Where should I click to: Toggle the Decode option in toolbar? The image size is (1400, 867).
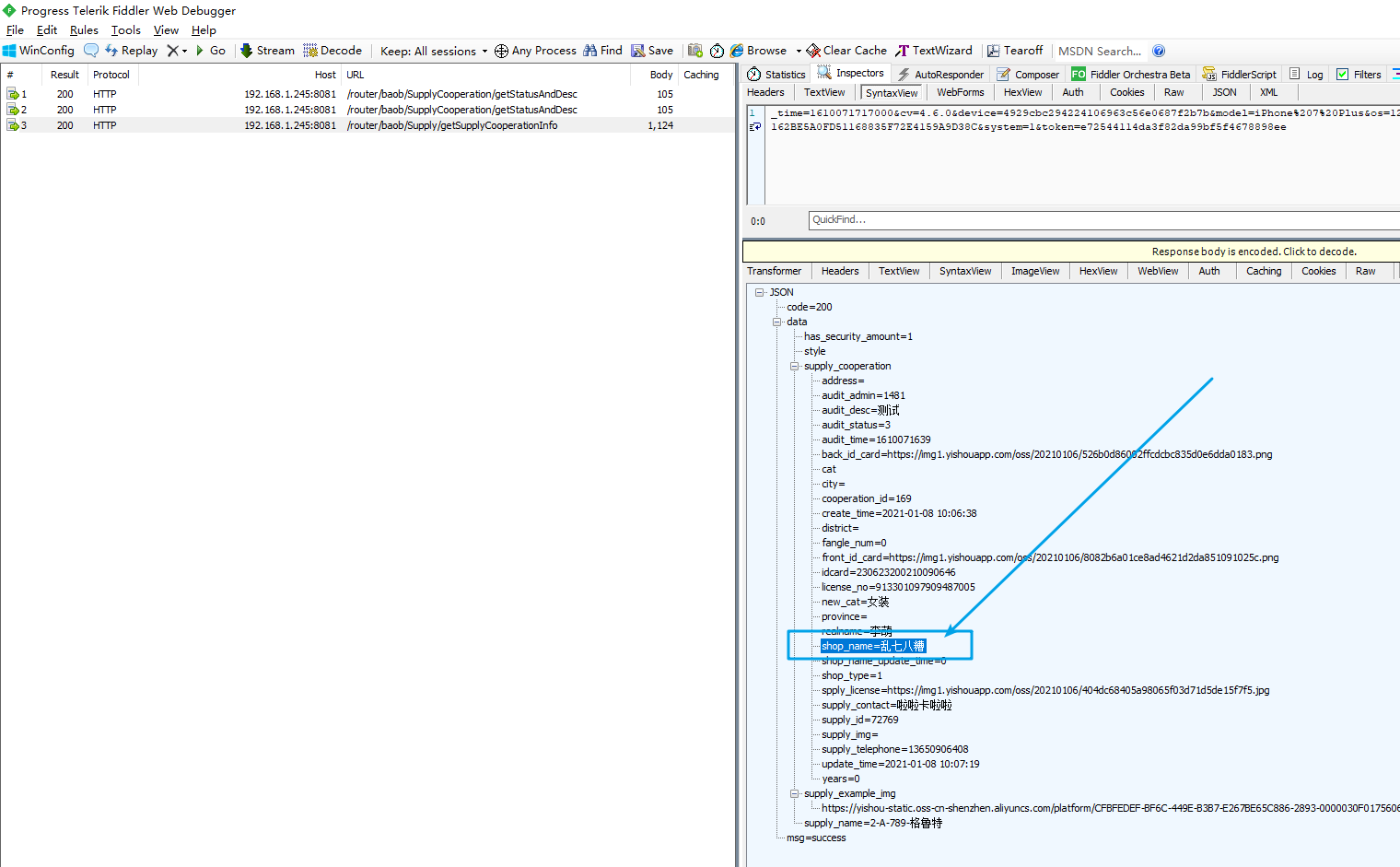(x=332, y=51)
